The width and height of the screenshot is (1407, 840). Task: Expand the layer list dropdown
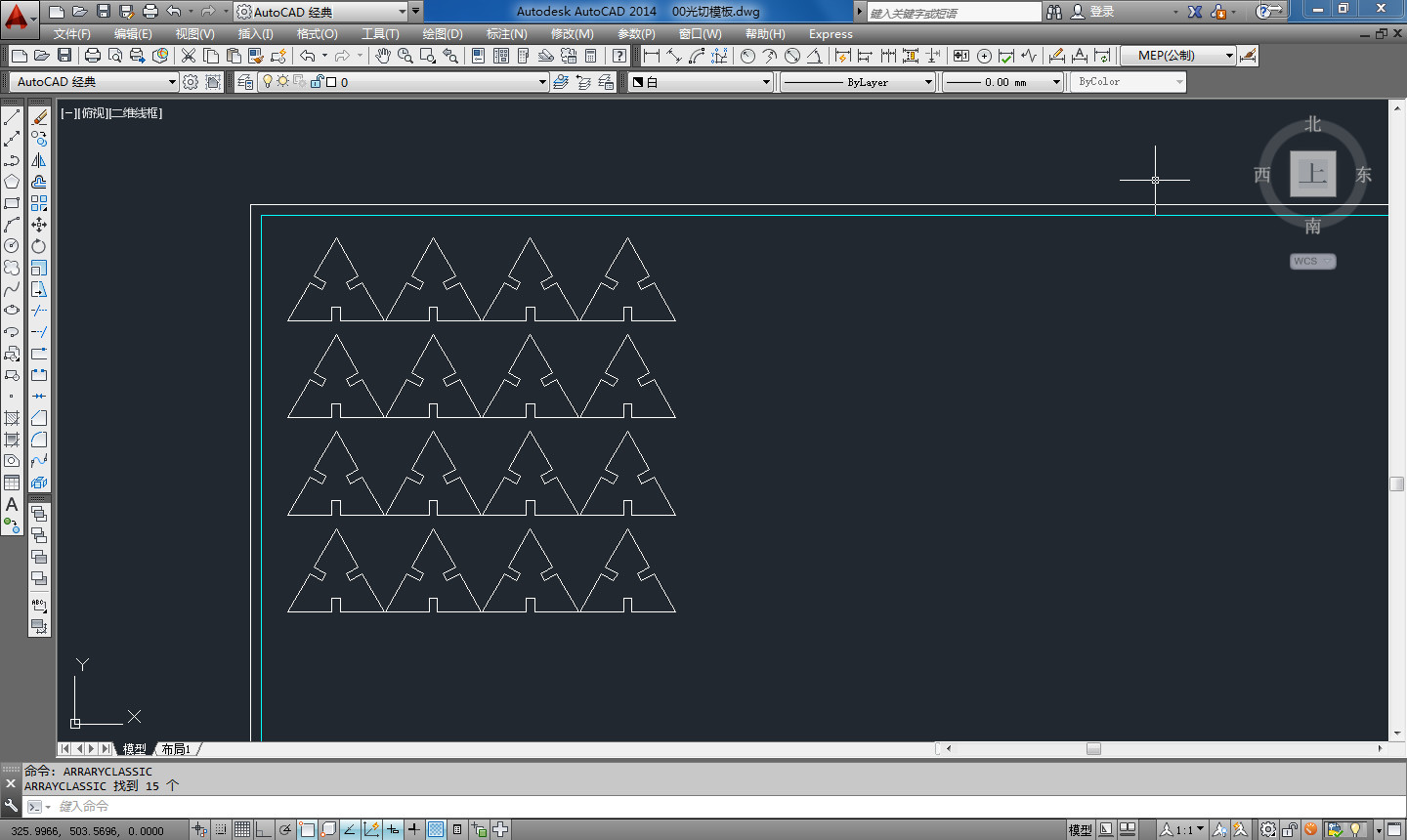pyautogui.click(x=542, y=82)
